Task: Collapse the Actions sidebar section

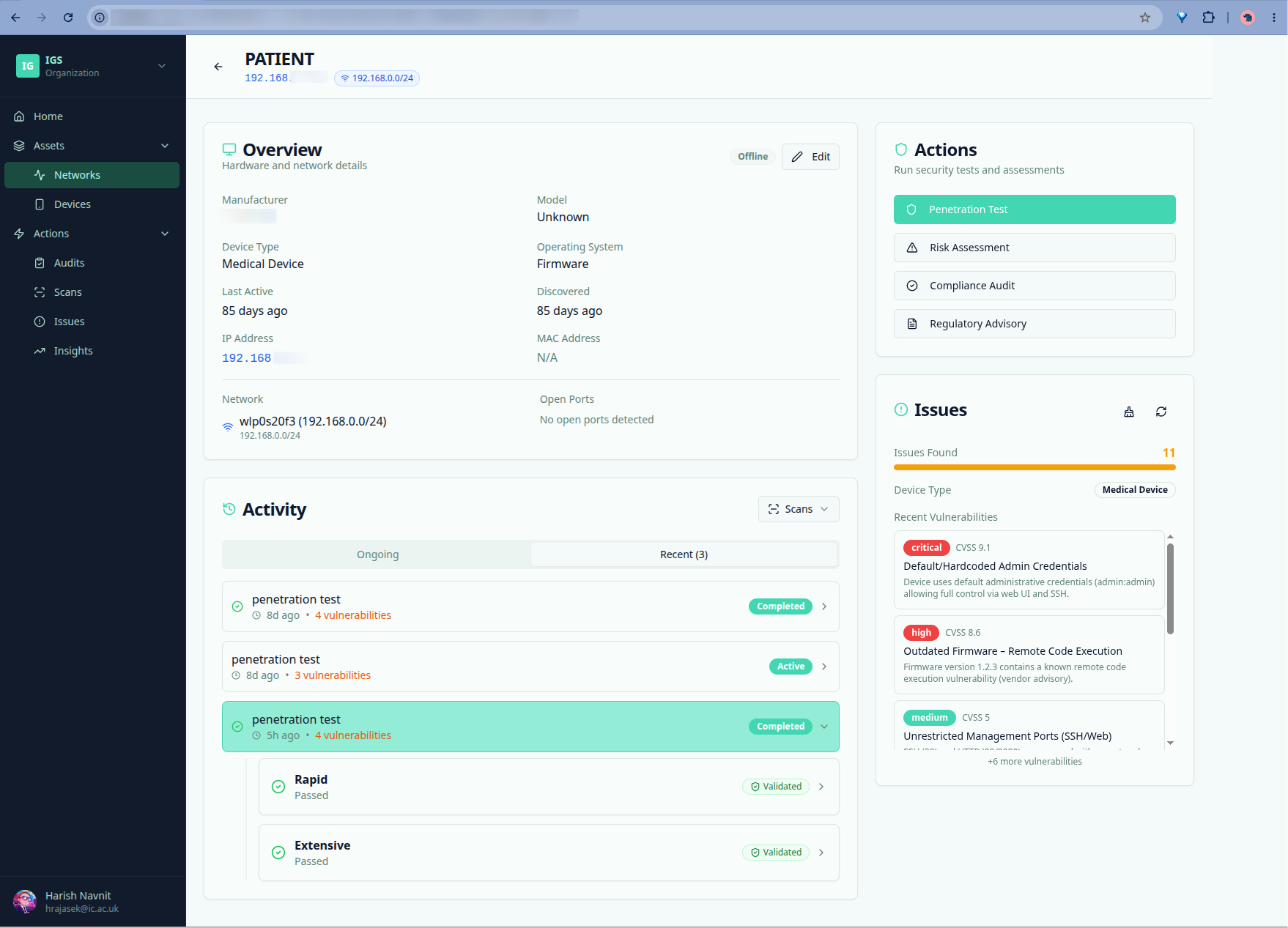Action: point(92,234)
